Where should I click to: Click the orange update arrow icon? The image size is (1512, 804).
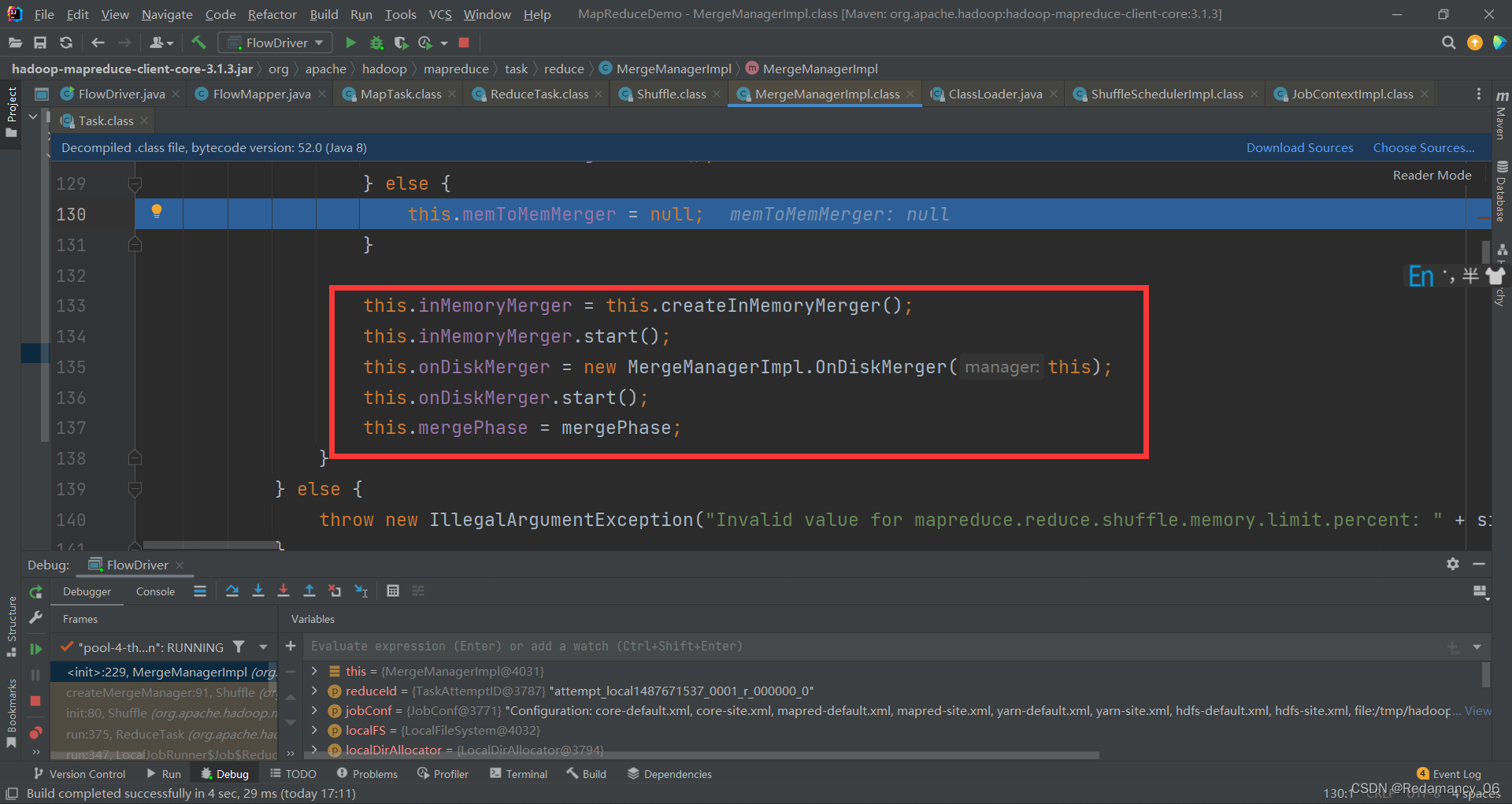pyautogui.click(x=1475, y=43)
